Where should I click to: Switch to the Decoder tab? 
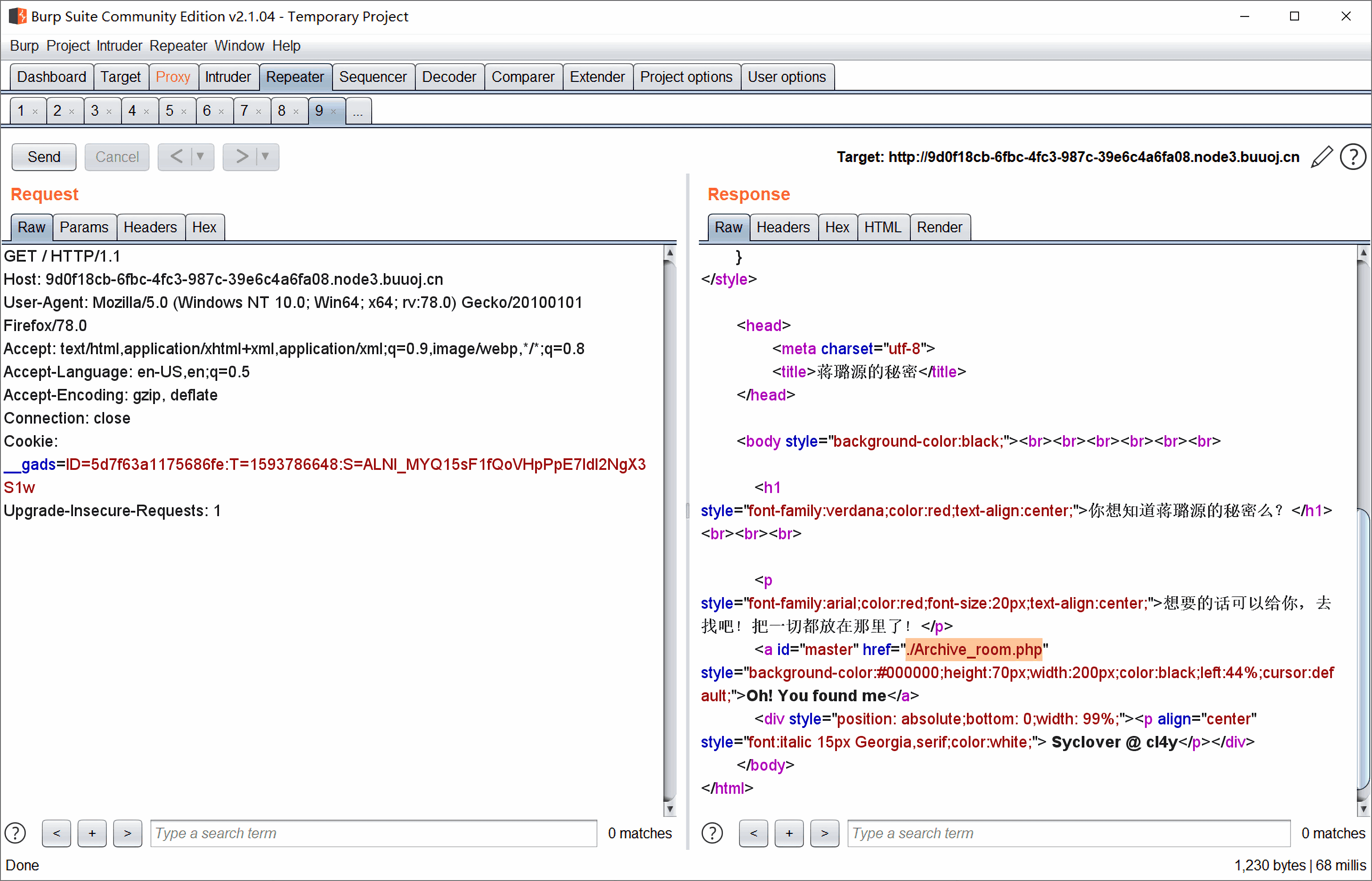[x=449, y=77]
